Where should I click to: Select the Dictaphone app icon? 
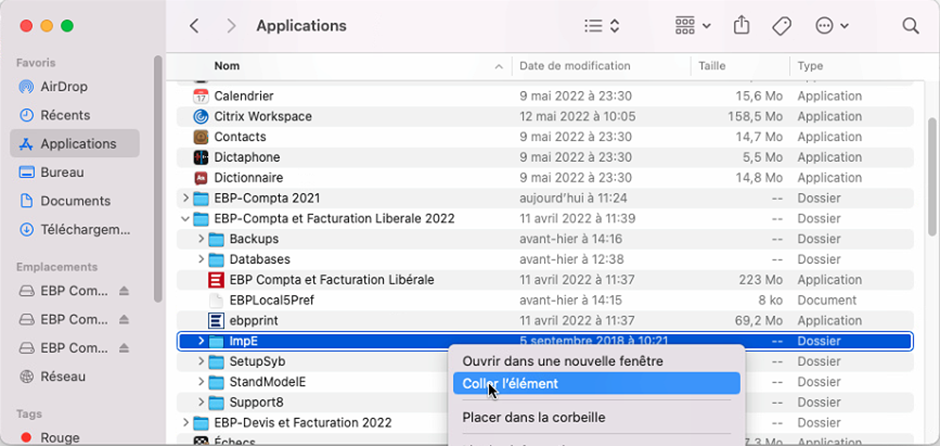201,157
